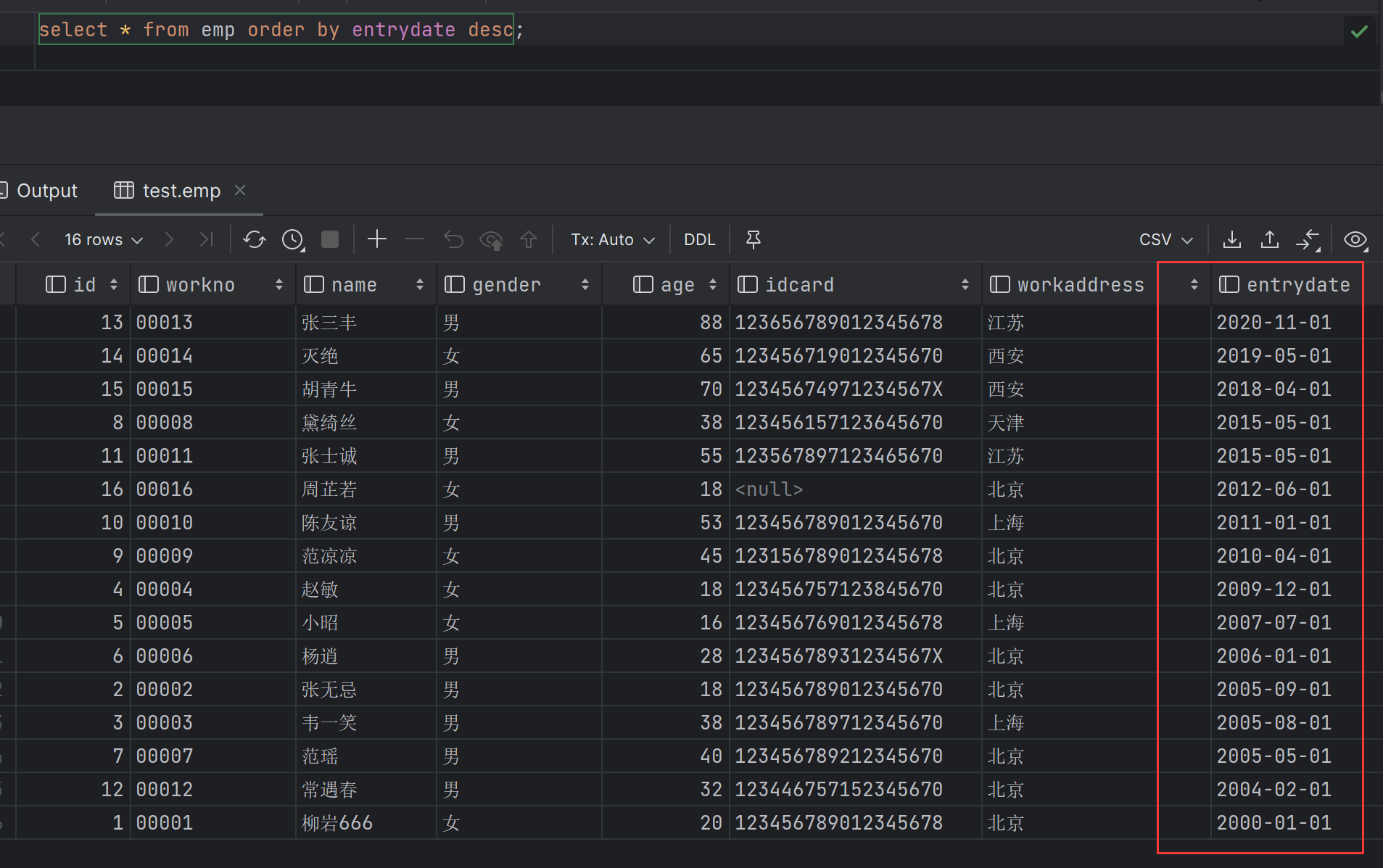
Task: Select the name cell 张无忌
Action: tap(366, 689)
